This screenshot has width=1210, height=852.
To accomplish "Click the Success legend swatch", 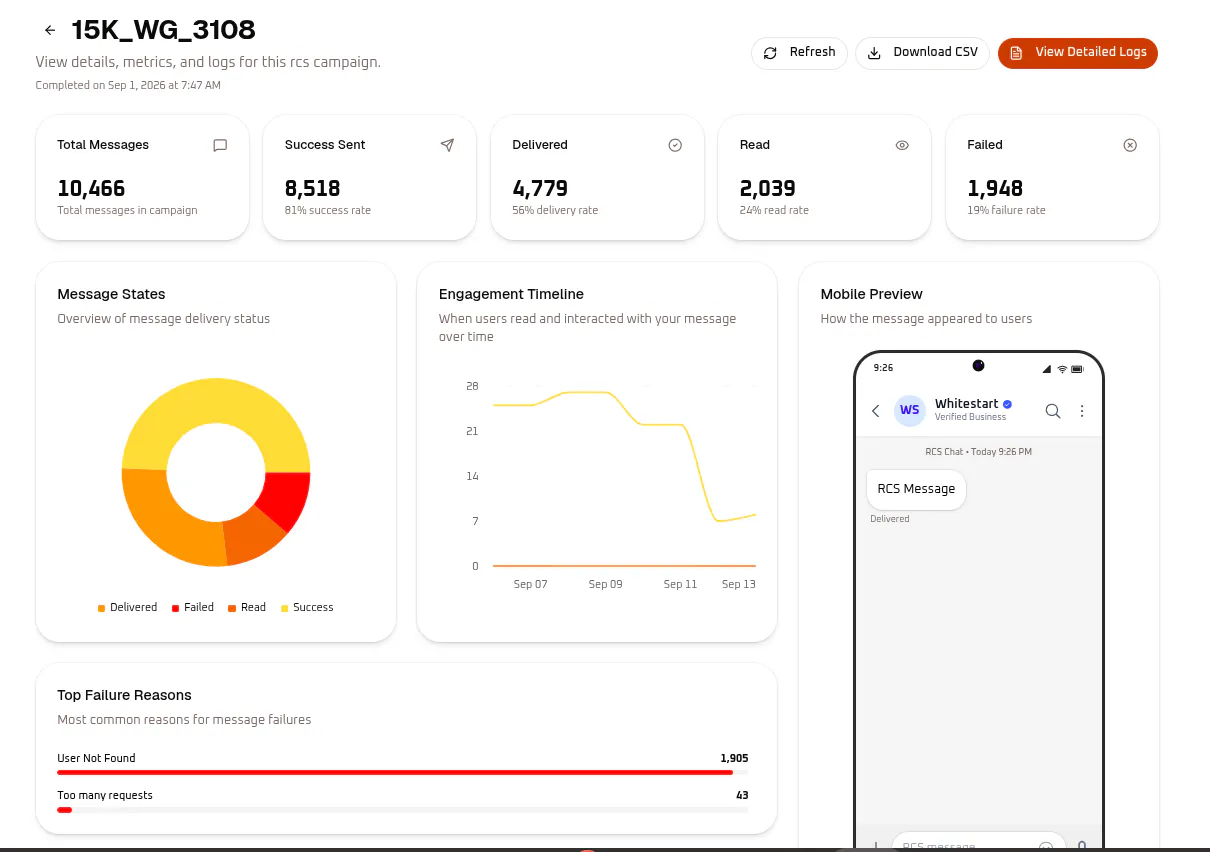I will pyautogui.click(x=285, y=608).
